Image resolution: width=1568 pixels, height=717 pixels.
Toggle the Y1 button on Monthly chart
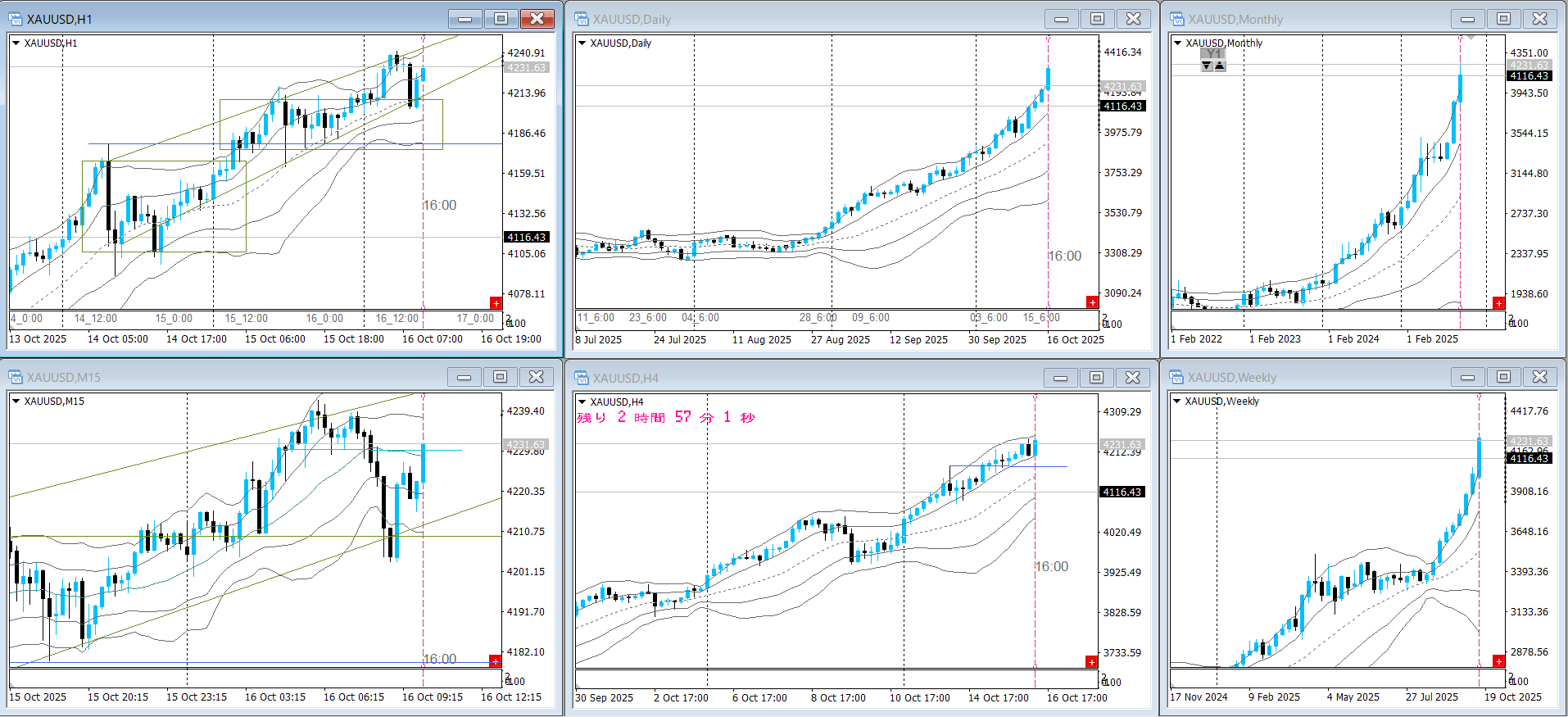point(1213,54)
